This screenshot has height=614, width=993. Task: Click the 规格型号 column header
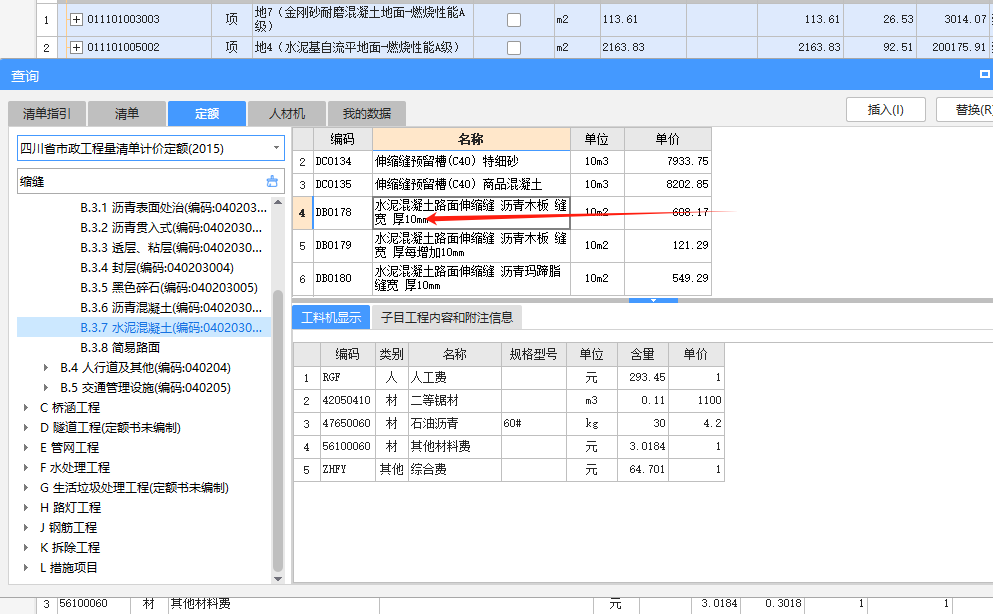tap(533, 354)
